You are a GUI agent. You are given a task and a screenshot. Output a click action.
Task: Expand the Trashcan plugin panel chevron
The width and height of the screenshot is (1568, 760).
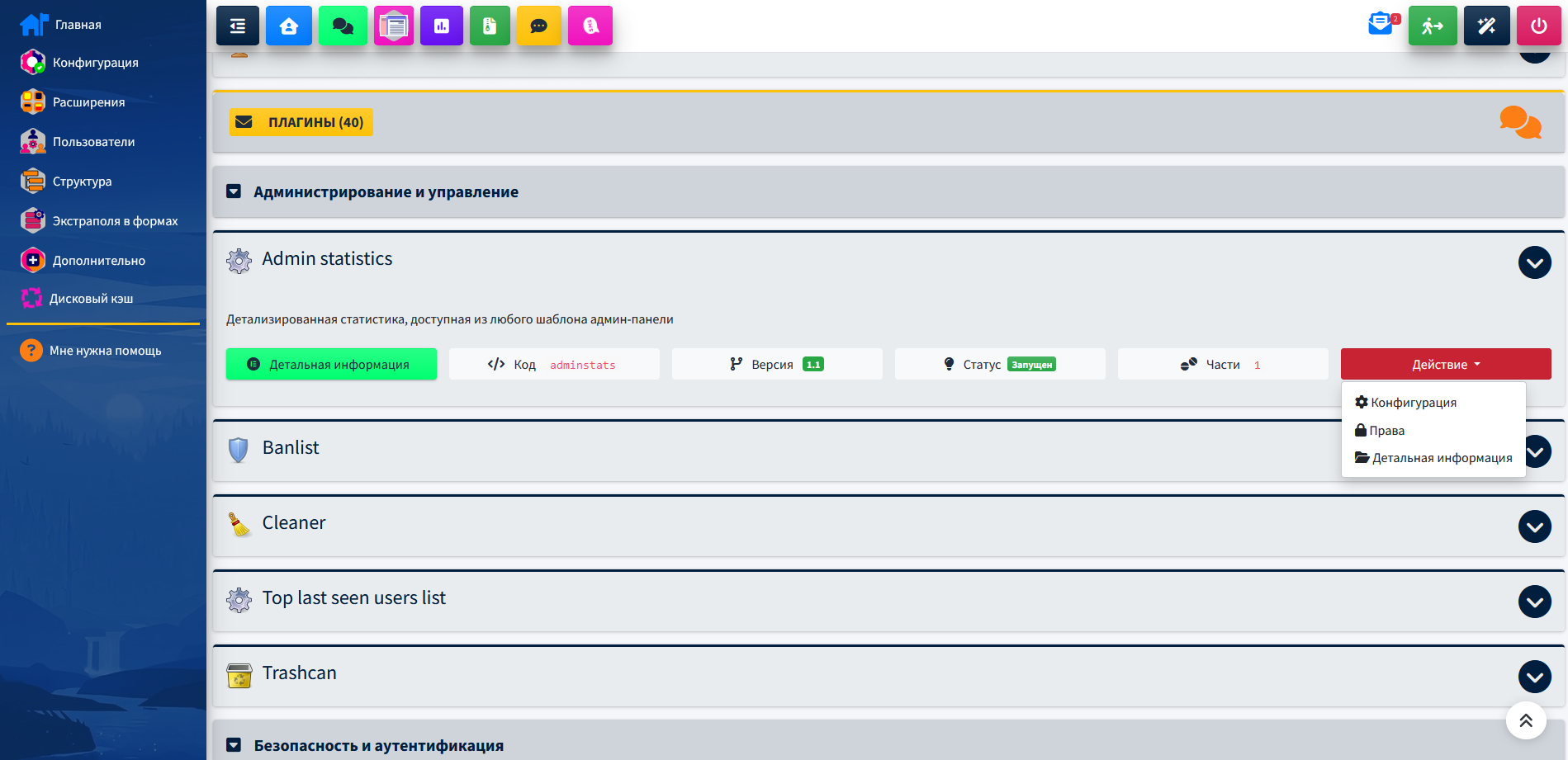click(x=1535, y=677)
